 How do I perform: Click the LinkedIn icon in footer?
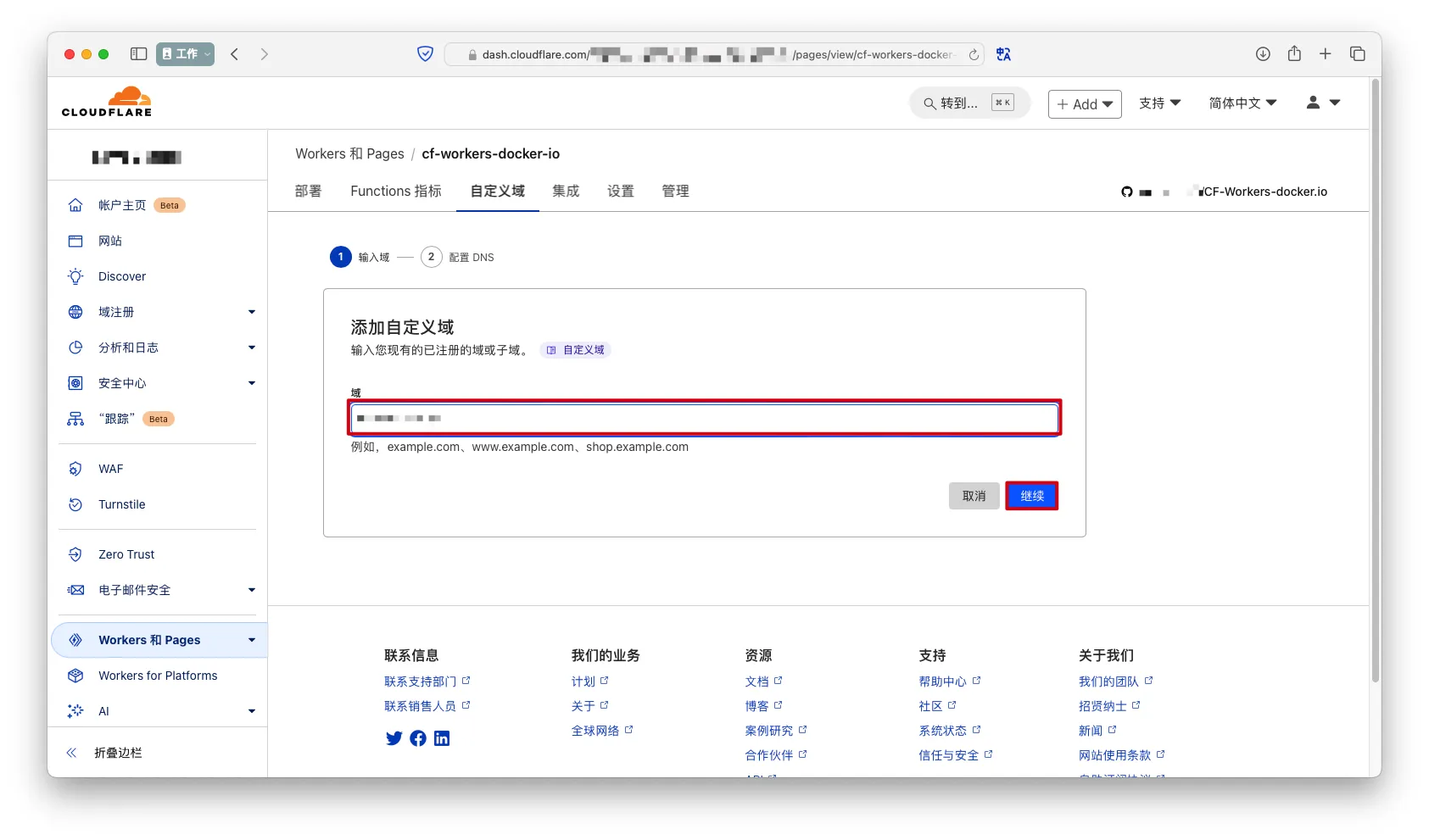[x=442, y=738]
